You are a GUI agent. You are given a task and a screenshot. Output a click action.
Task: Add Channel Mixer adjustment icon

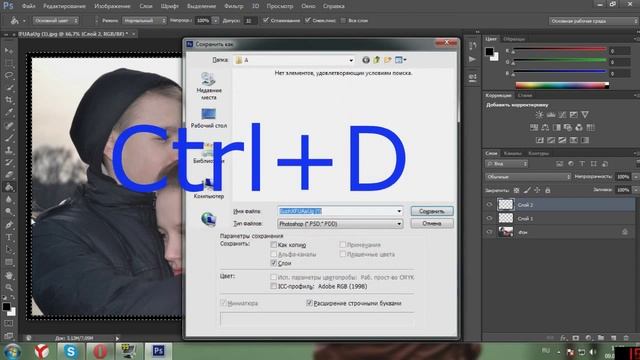pos(579,128)
